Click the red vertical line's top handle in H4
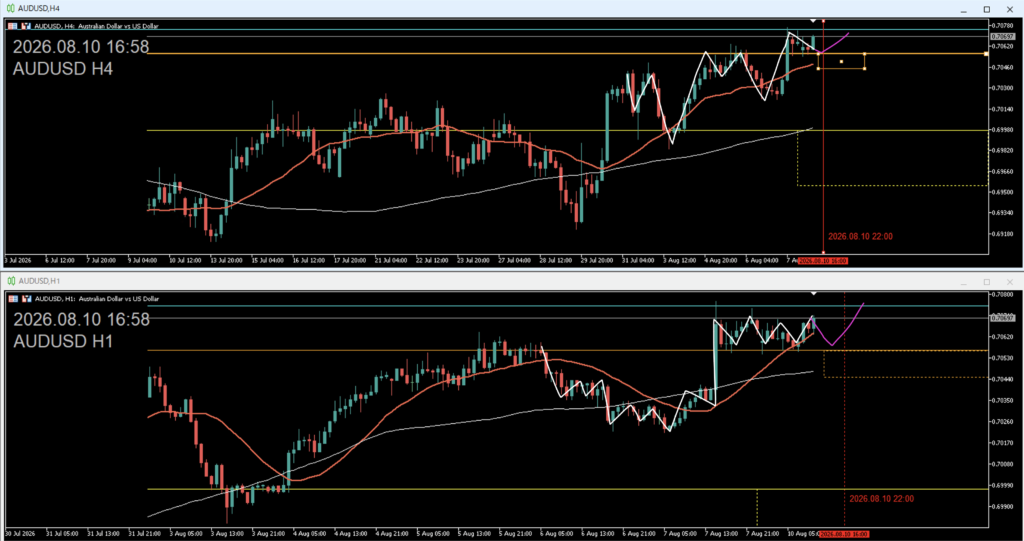1024x541 pixels. point(823,21)
